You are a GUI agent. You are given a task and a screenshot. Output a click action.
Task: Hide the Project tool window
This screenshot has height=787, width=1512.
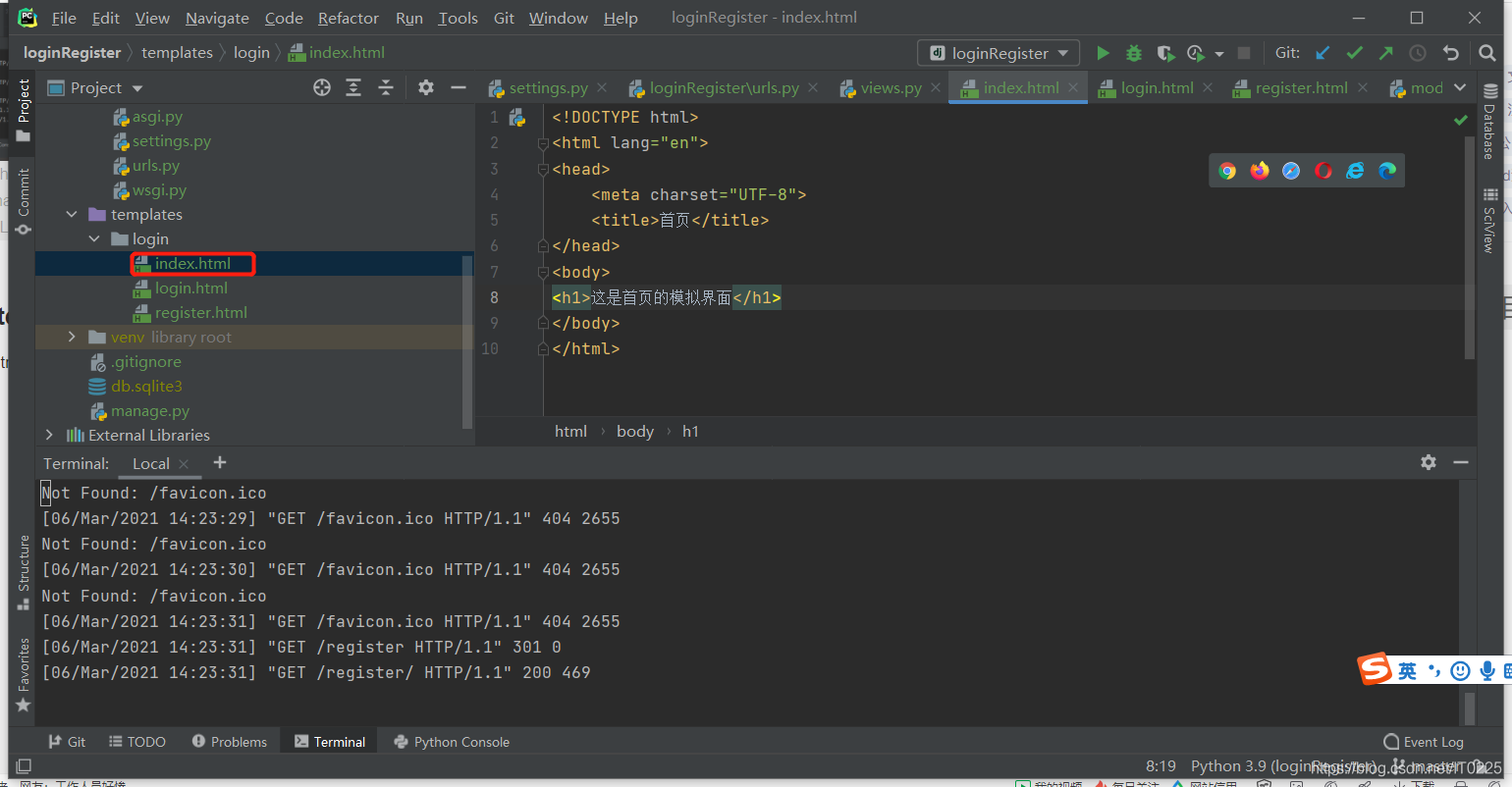point(458,87)
